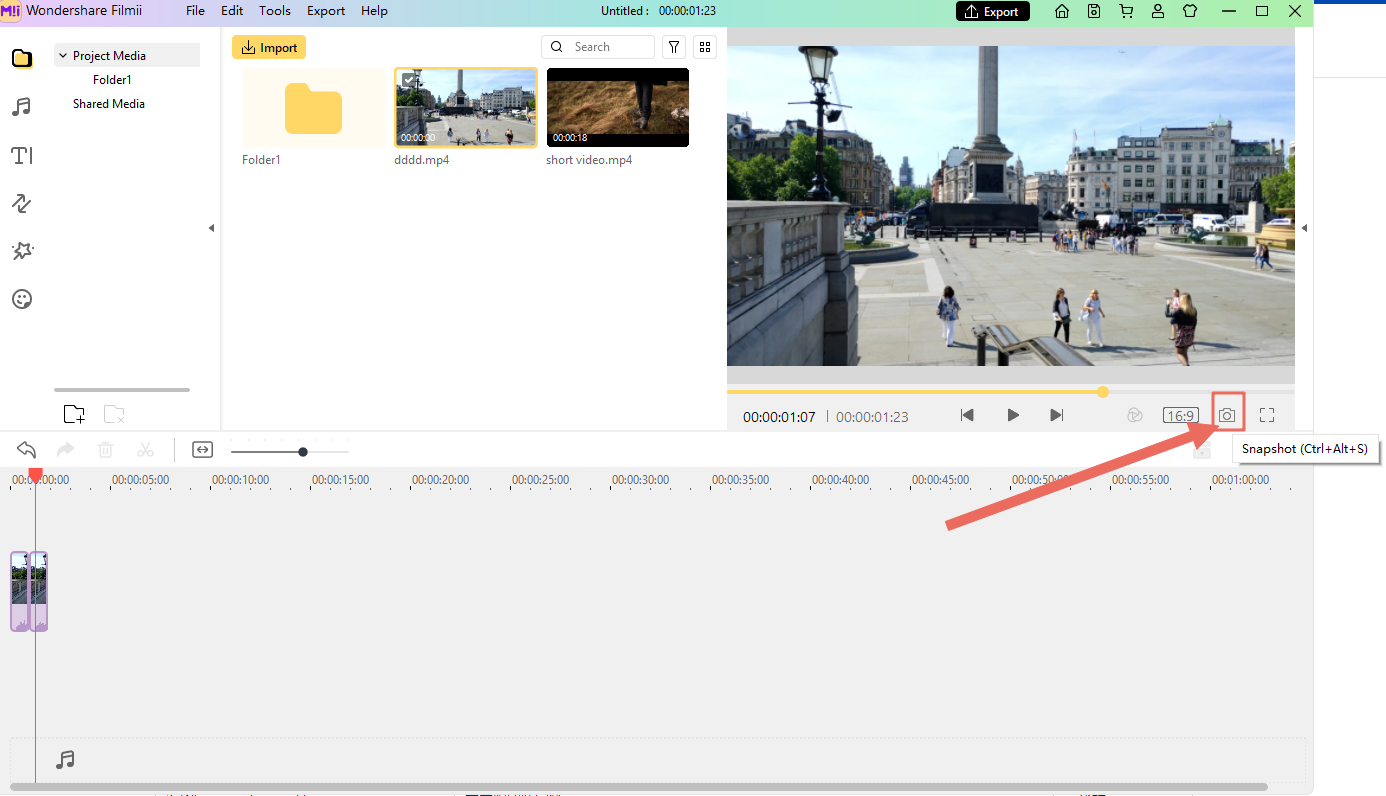Open the Effects panel with the star icon
This screenshot has height=796, width=1386.
(22, 251)
